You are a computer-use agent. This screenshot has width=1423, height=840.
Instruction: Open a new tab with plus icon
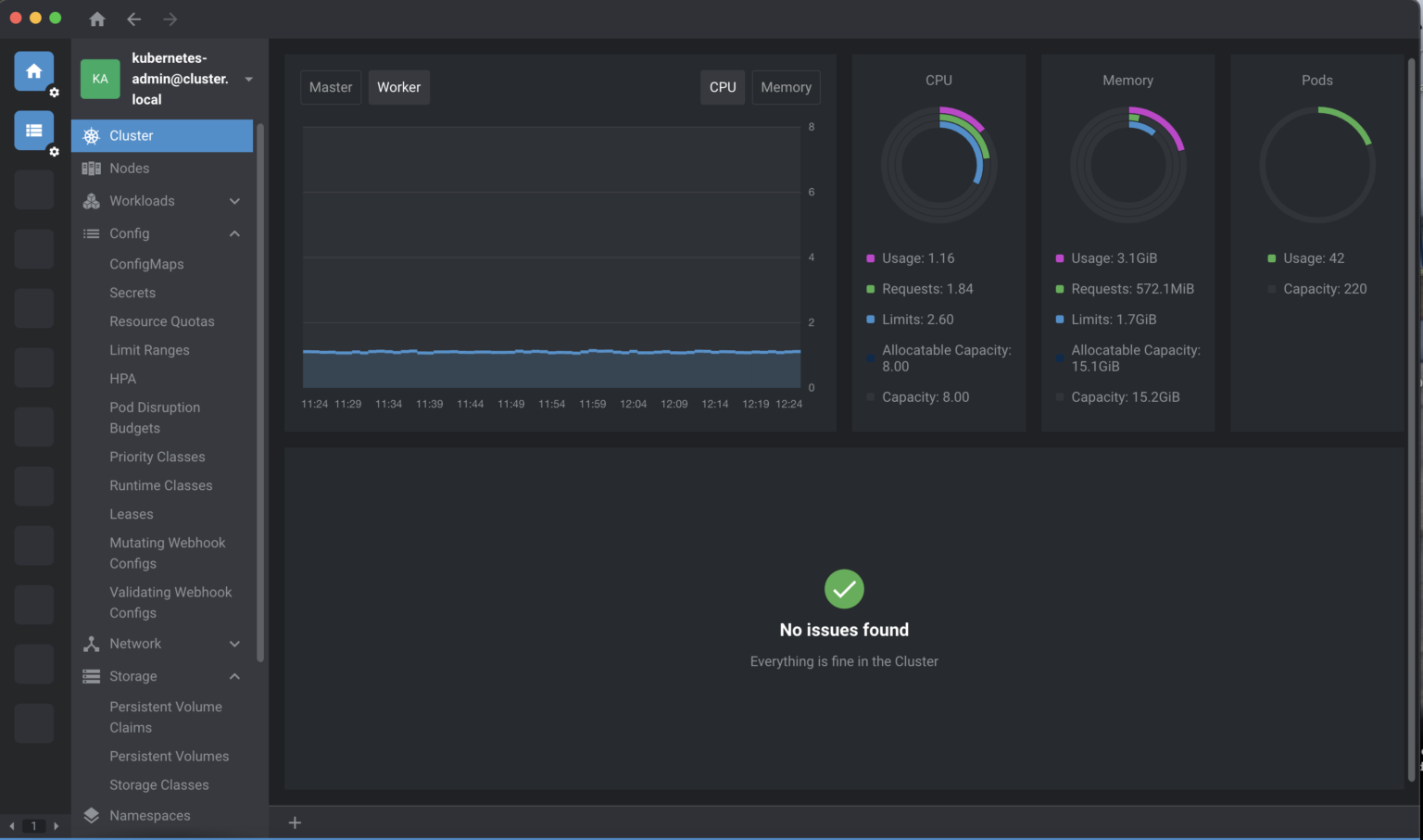[x=295, y=822]
